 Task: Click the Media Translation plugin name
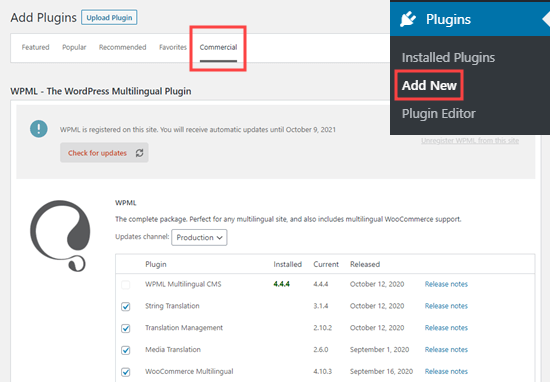point(173,349)
